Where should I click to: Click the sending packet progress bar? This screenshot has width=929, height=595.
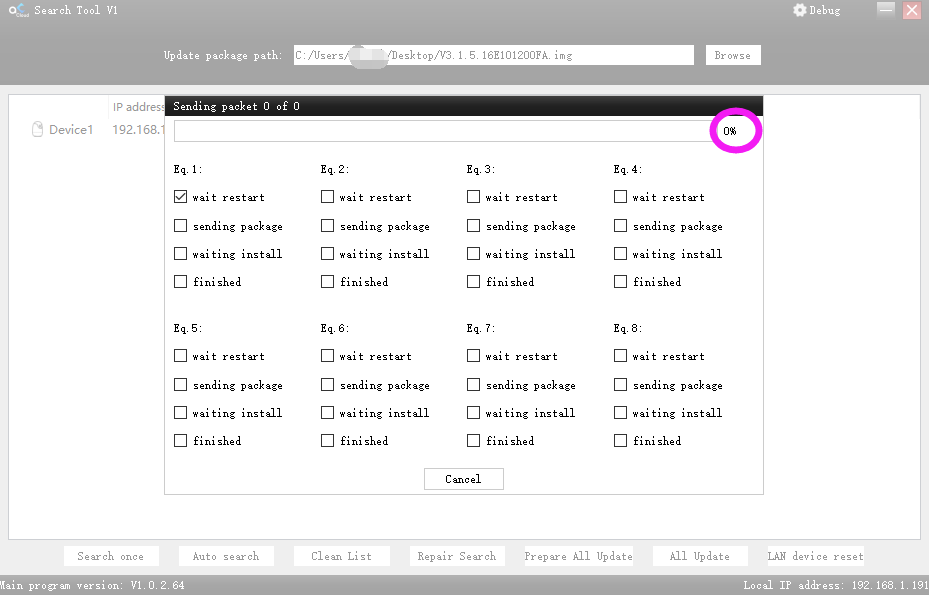pyautogui.click(x=443, y=131)
